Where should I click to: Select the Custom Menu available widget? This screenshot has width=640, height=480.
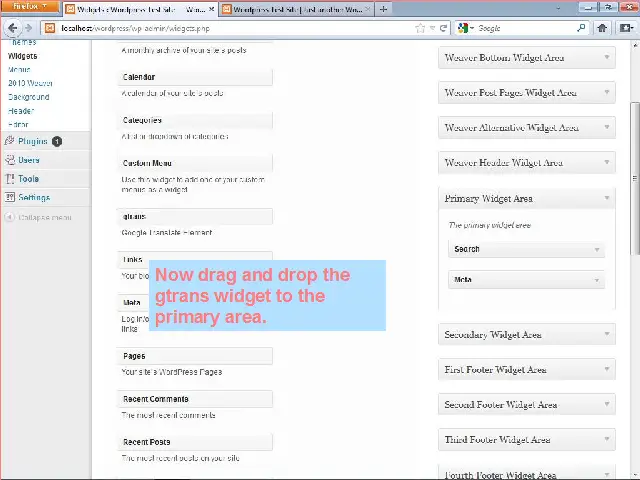click(195, 163)
